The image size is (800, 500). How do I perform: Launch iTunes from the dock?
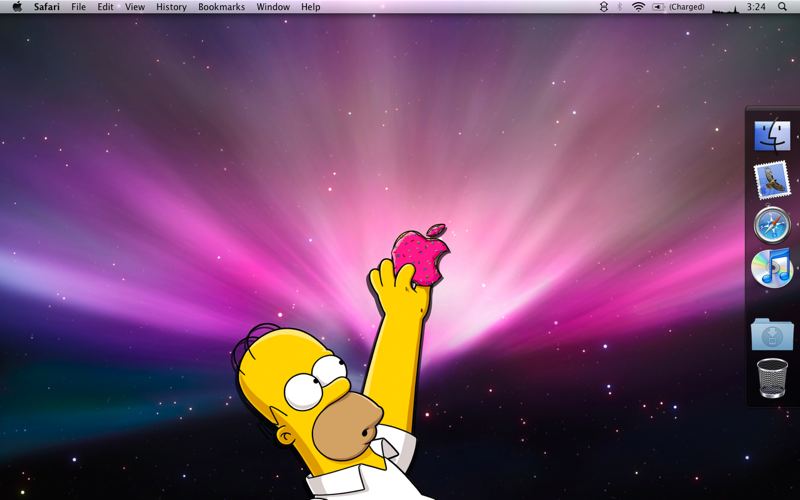coord(772,268)
